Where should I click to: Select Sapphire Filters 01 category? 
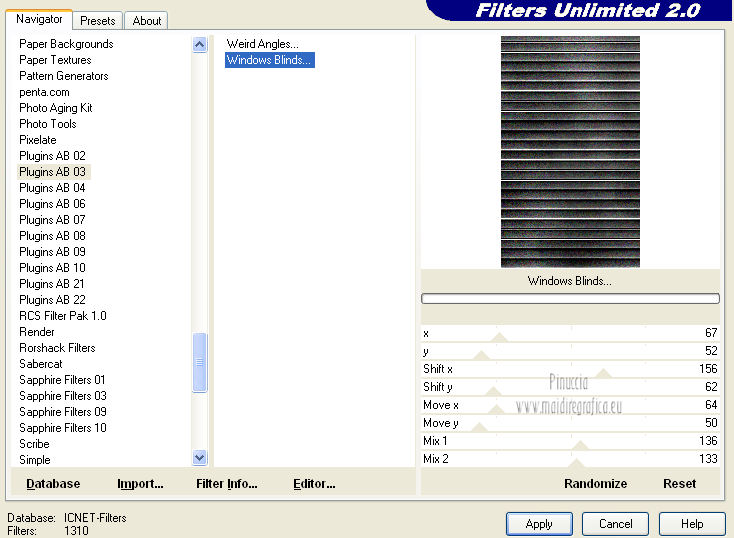(62, 380)
